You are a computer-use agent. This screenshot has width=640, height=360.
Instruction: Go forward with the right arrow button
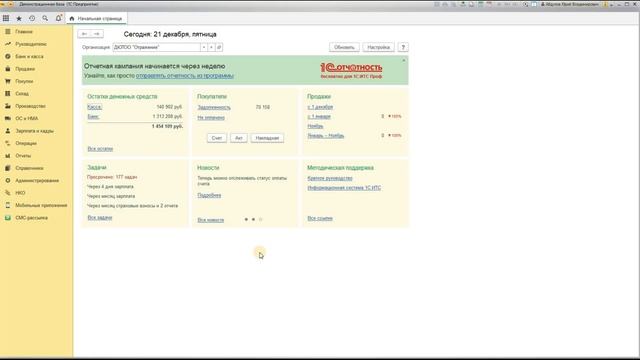(x=97, y=34)
